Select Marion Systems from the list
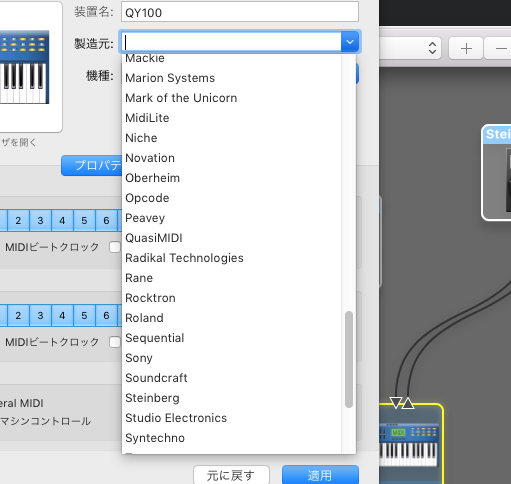Screen dimensions: 511x484 tap(232, 78)
